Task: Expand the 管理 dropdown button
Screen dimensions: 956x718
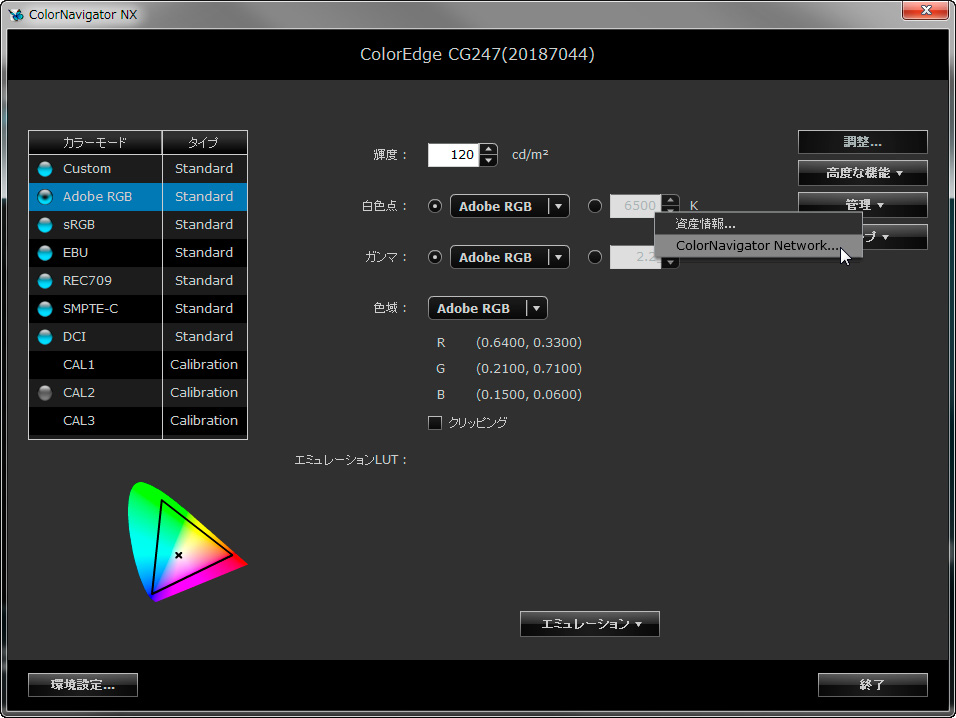Action: coord(863,203)
